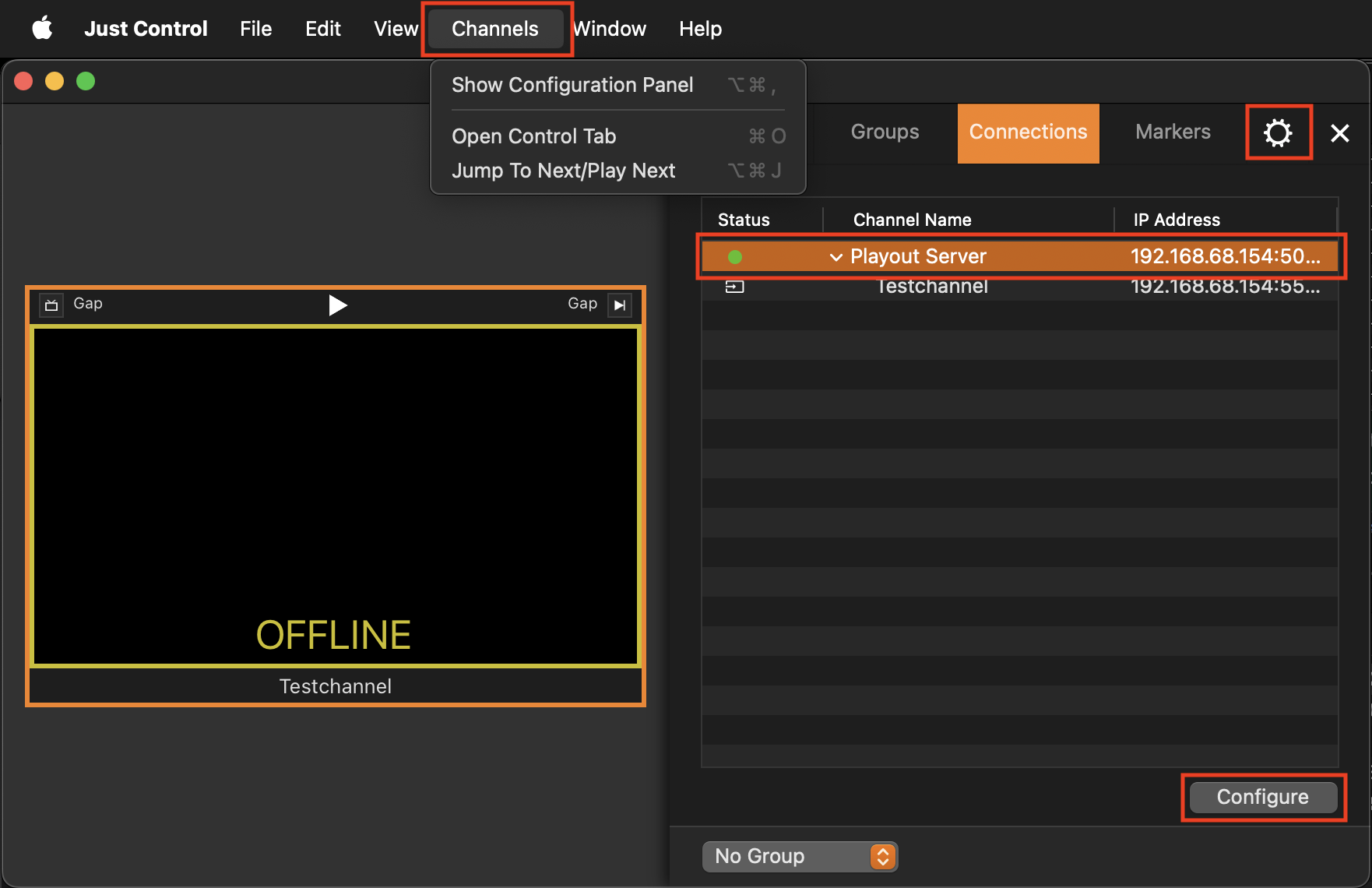This screenshot has width=1372, height=888.
Task: Click the gear settings icon
Action: tap(1278, 133)
